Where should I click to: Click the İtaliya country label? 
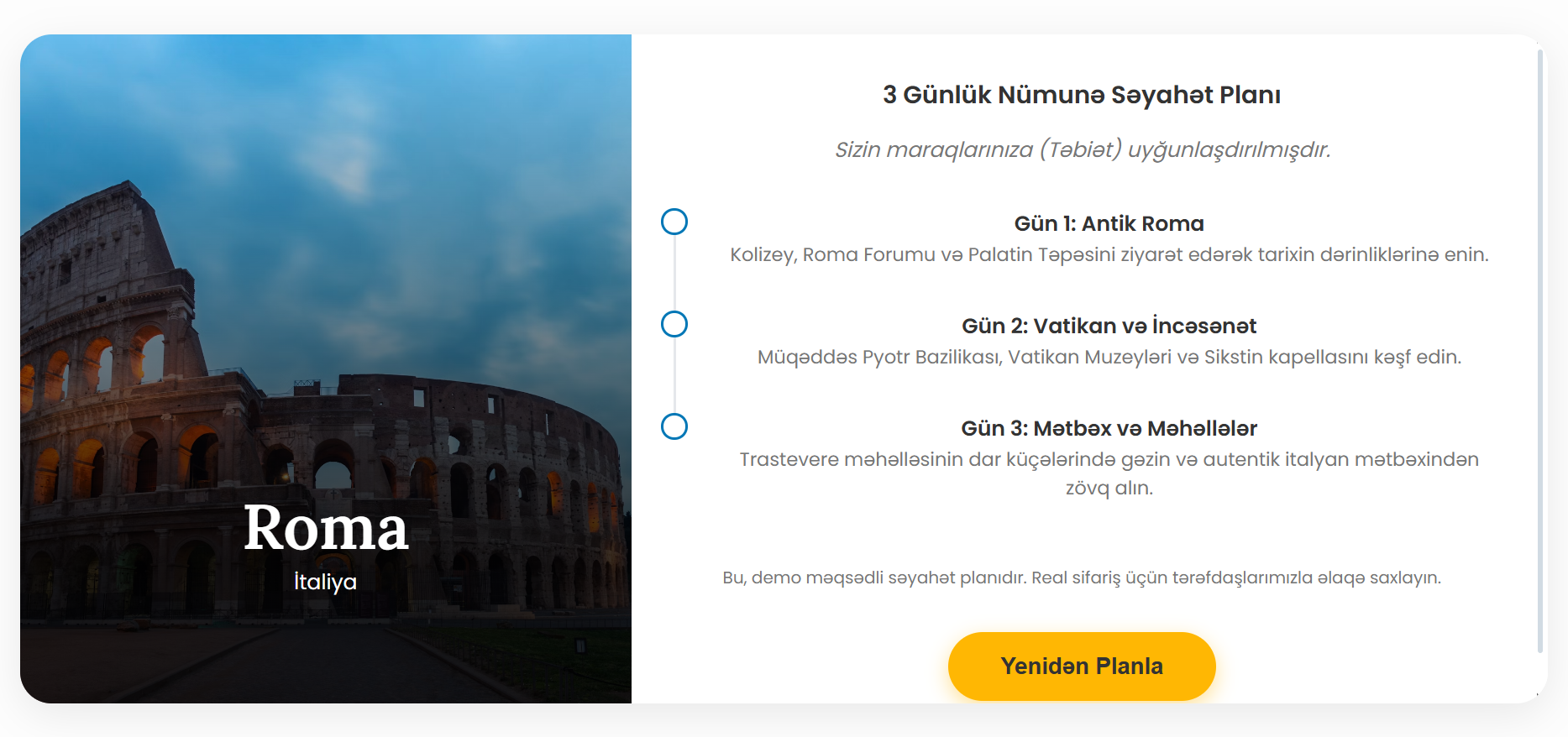pyautogui.click(x=326, y=582)
